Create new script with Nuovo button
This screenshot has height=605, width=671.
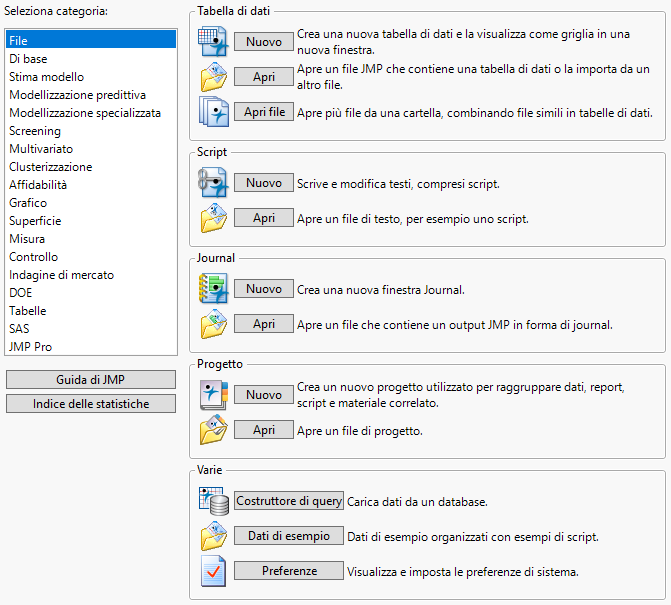point(264,183)
